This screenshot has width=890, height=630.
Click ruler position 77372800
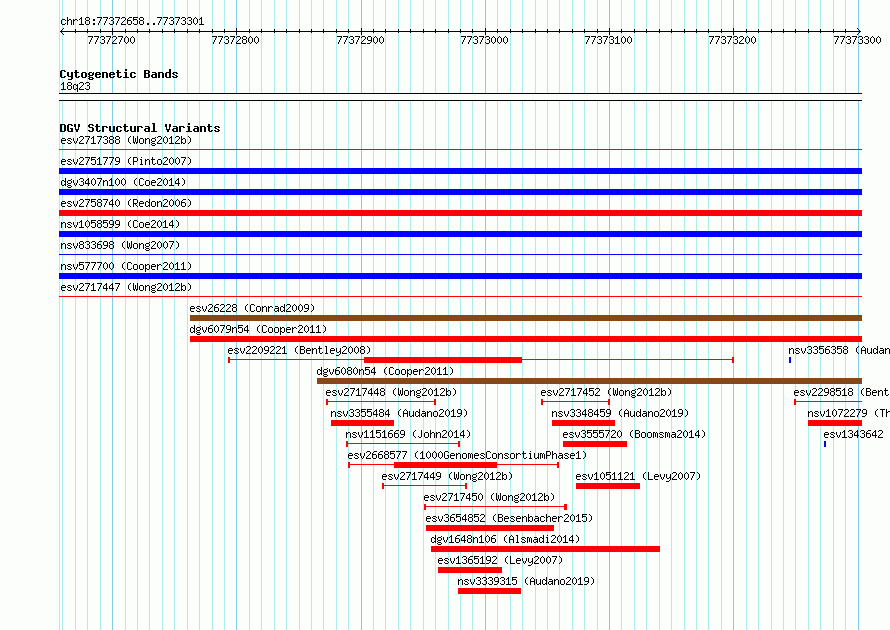(236, 40)
